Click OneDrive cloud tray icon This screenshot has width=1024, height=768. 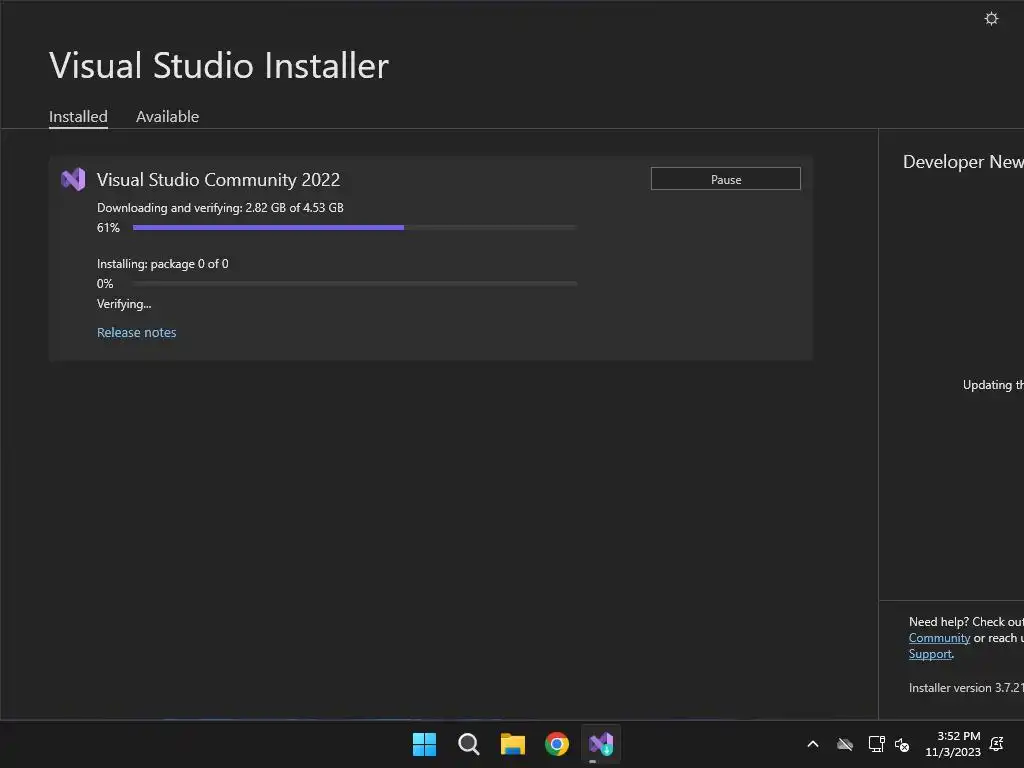click(x=845, y=744)
